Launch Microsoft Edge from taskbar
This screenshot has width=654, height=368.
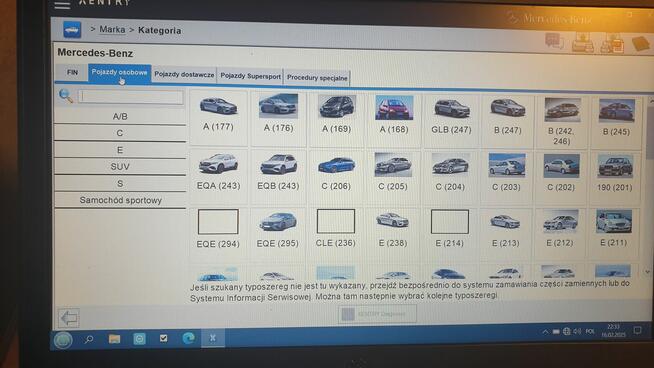click(189, 338)
